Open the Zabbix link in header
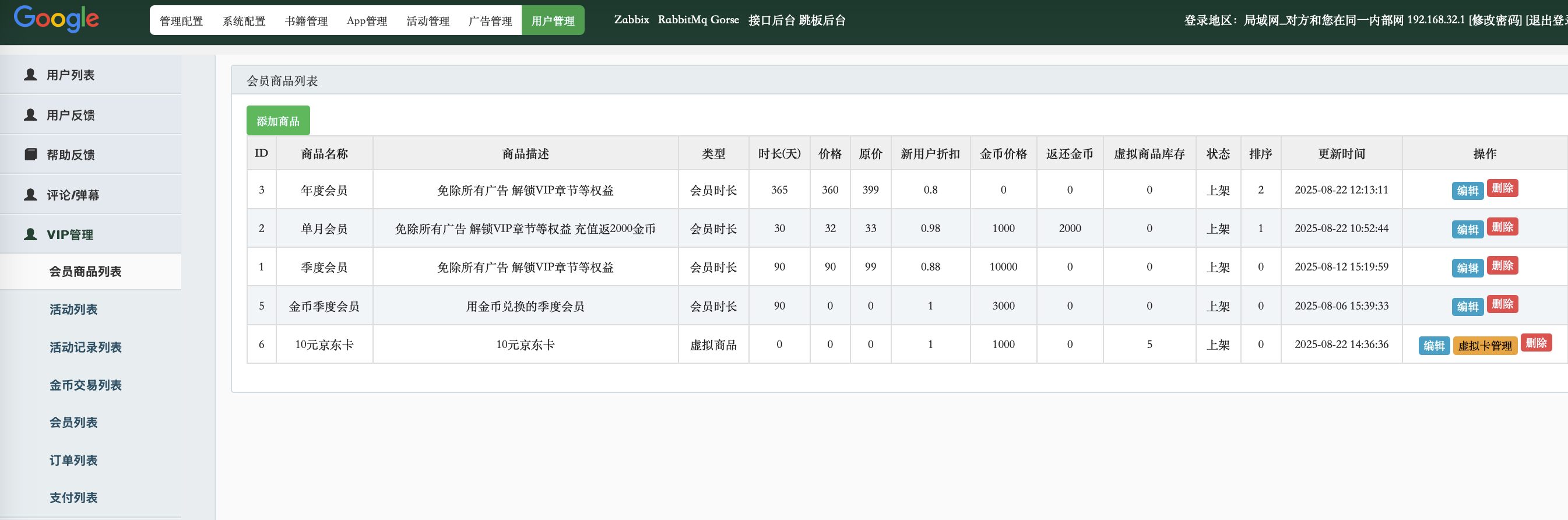 (x=631, y=19)
